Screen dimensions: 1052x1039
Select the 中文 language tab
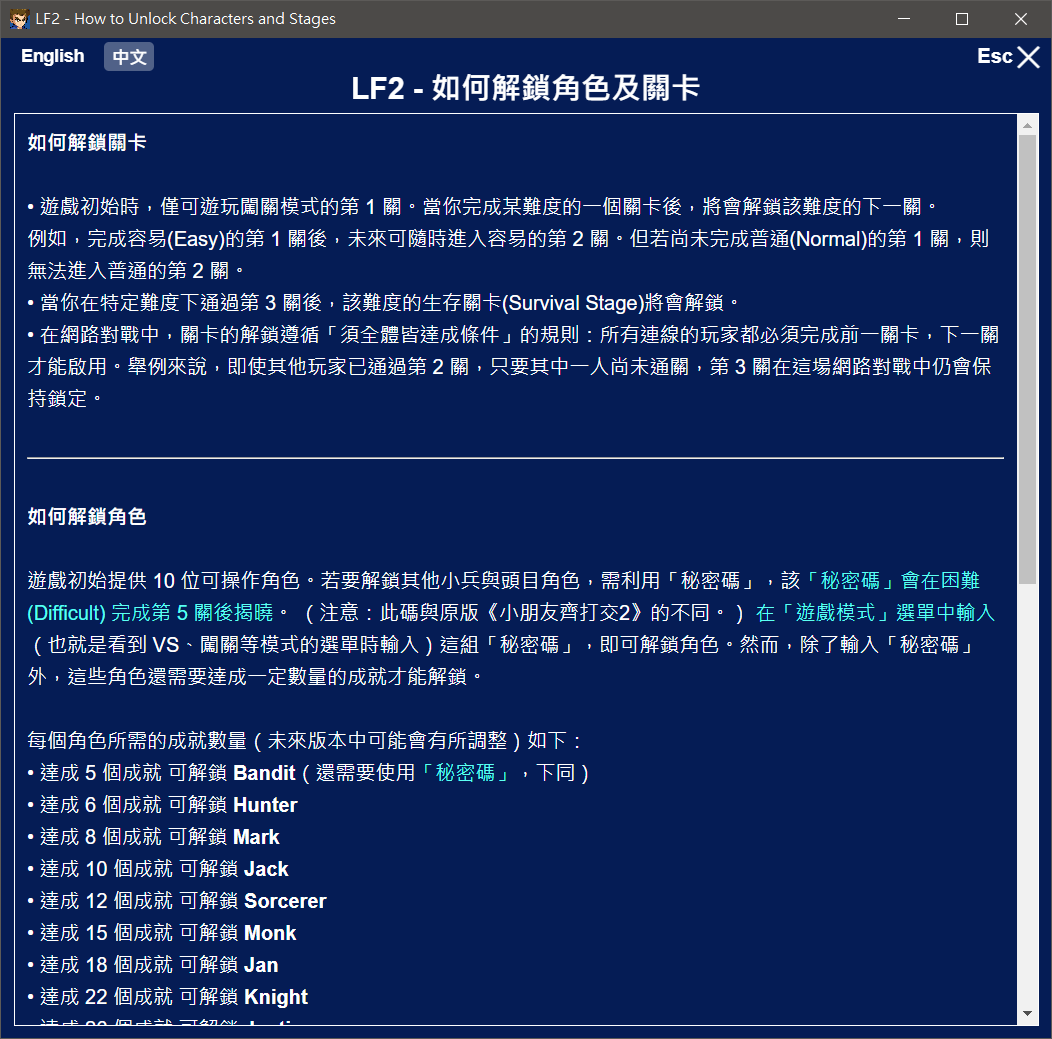pyautogui.click(x=129, y=56)
